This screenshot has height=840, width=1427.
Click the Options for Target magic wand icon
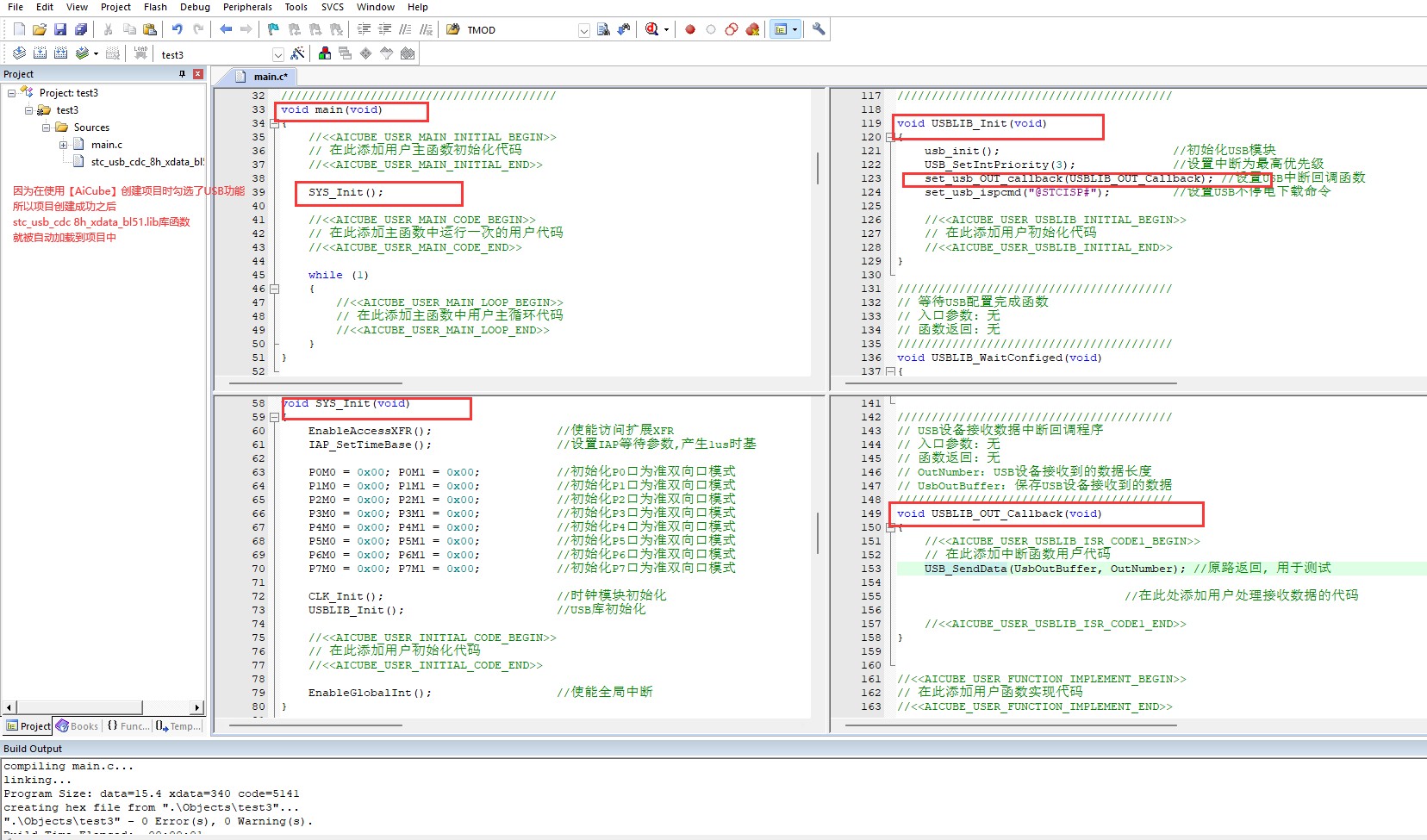click(298, 54)
